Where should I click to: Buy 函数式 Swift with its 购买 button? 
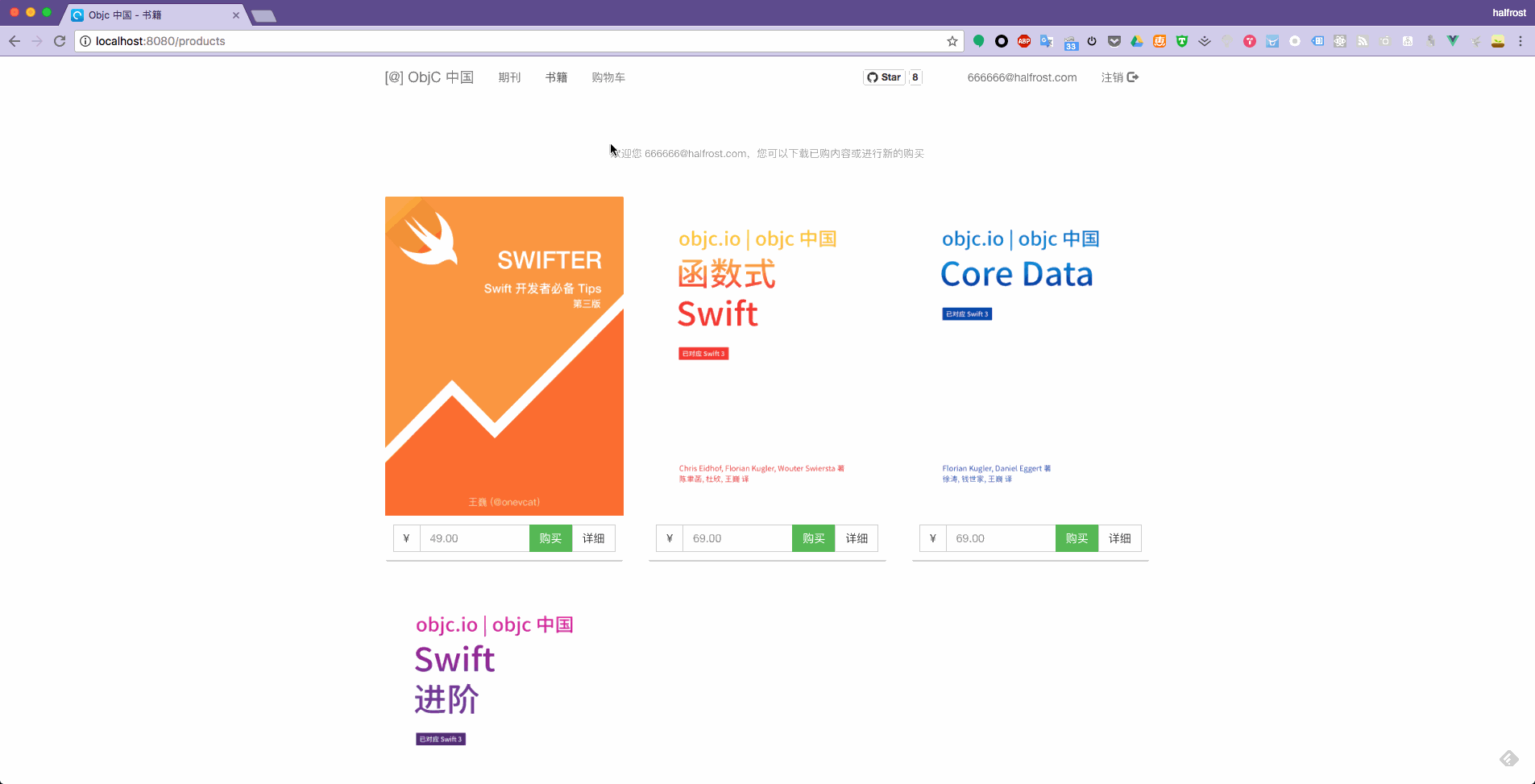click(x=814, y=538)
